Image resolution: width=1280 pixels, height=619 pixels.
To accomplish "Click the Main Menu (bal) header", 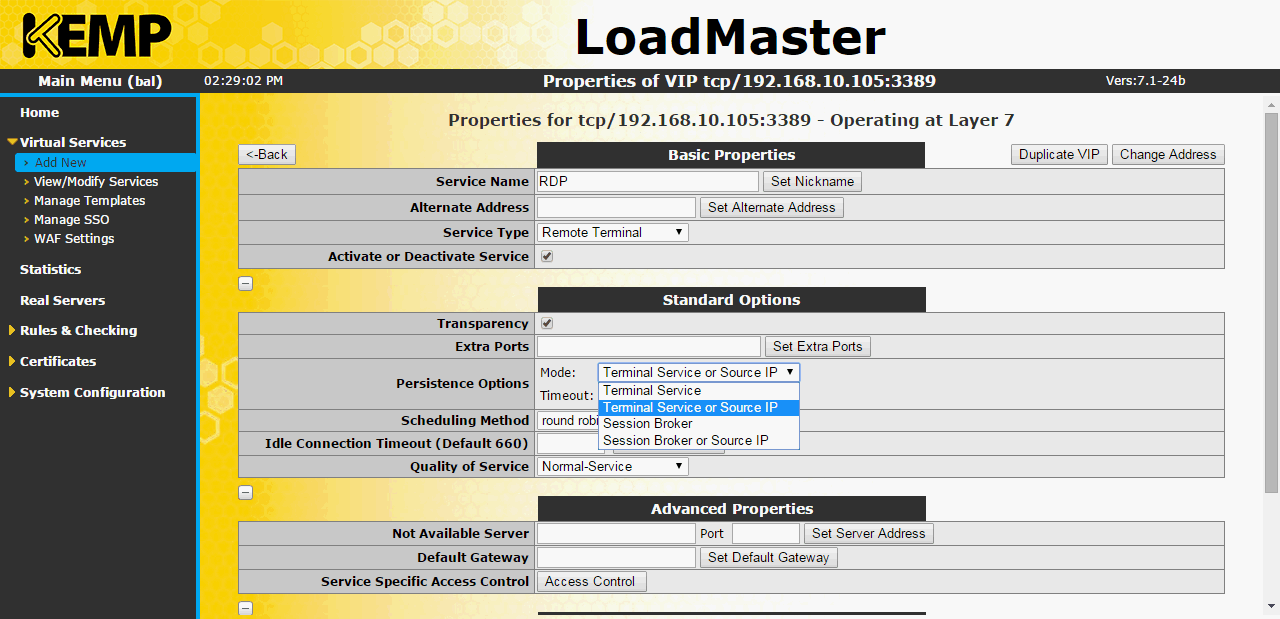I will [x=100, y=81].
